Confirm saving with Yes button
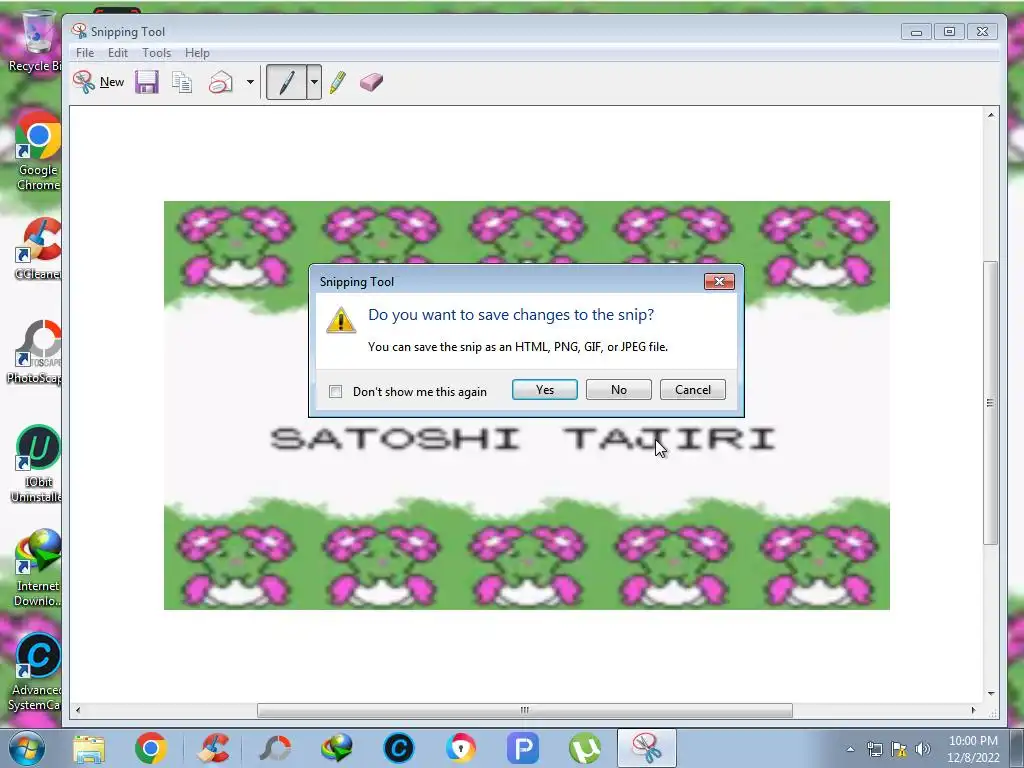Screen dimensions: 1024x768 [x=545, y=390]
